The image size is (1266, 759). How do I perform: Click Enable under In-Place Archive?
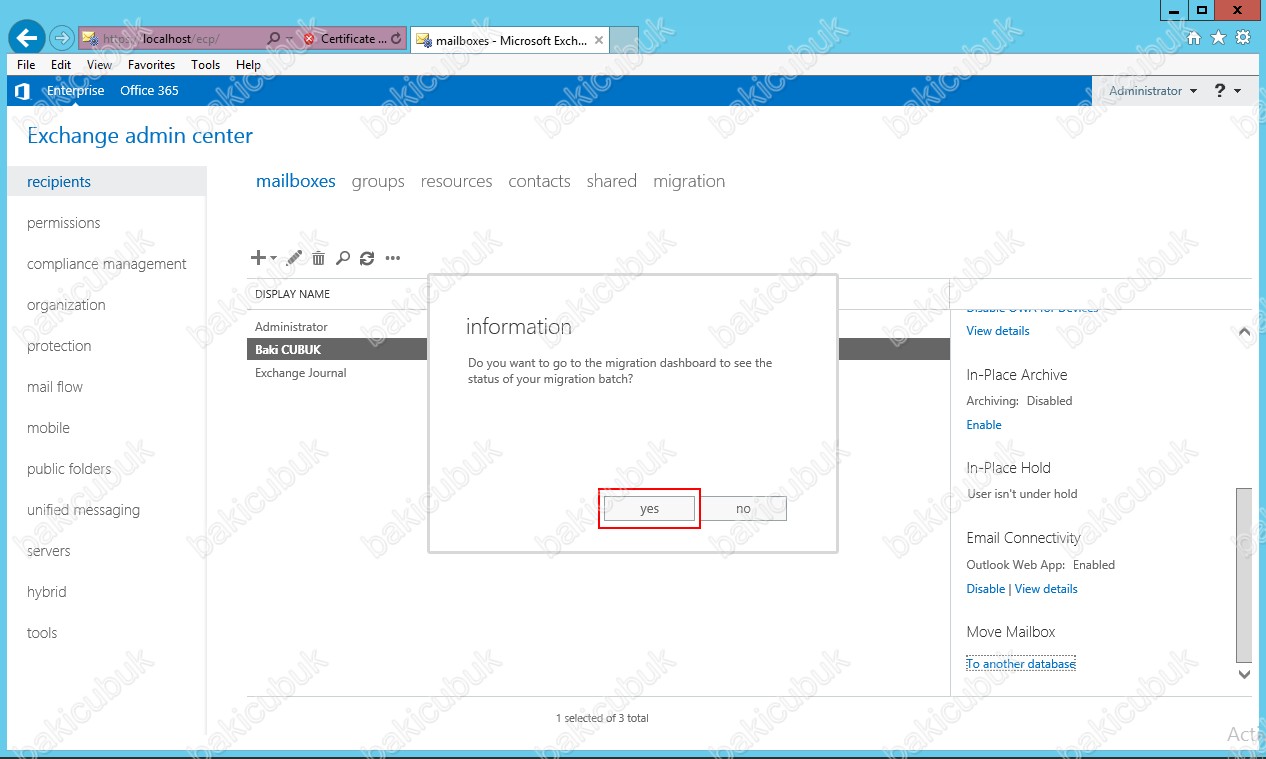coord(984,425)
